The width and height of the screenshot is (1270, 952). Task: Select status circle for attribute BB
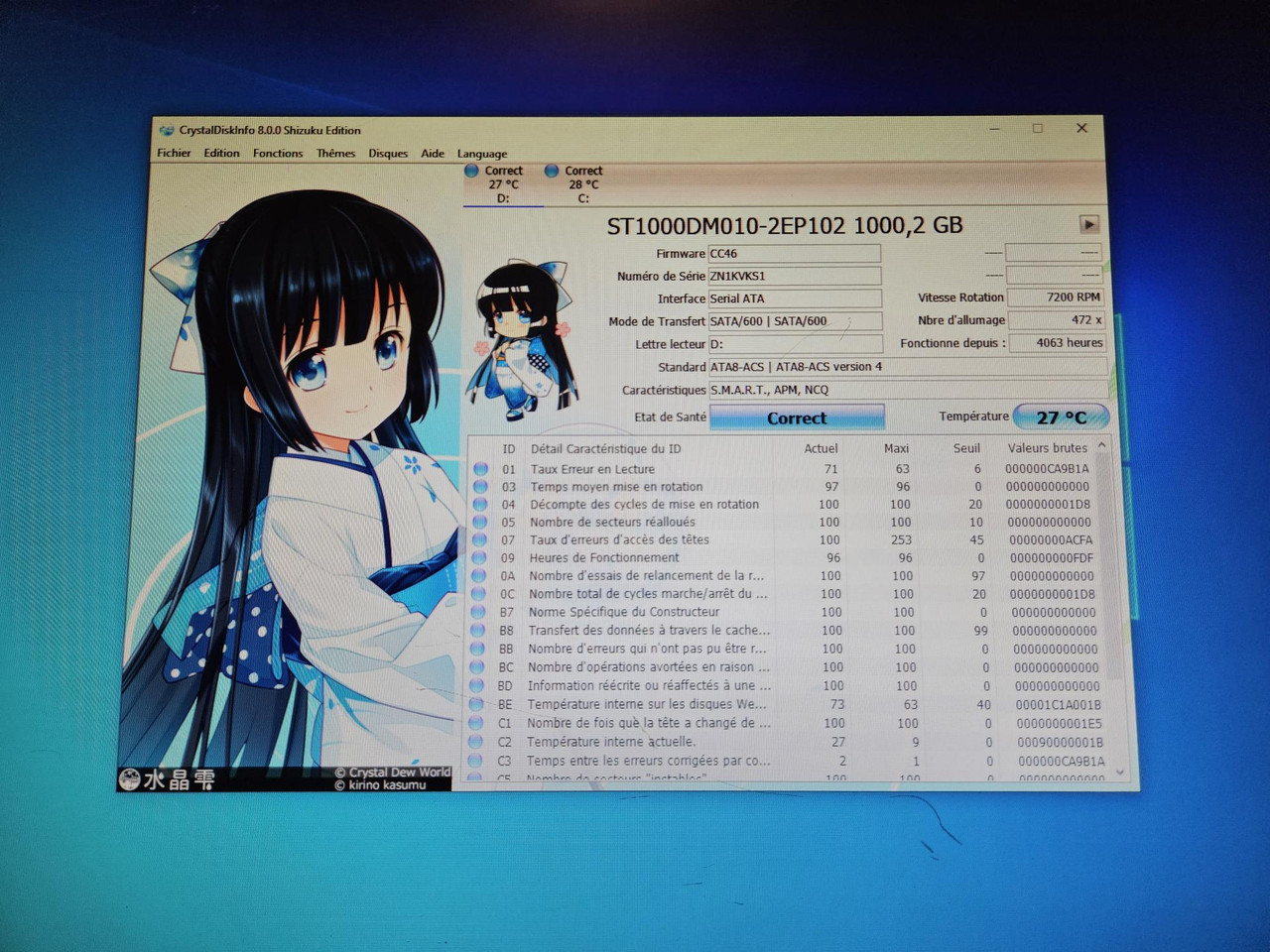pos(478,650)
